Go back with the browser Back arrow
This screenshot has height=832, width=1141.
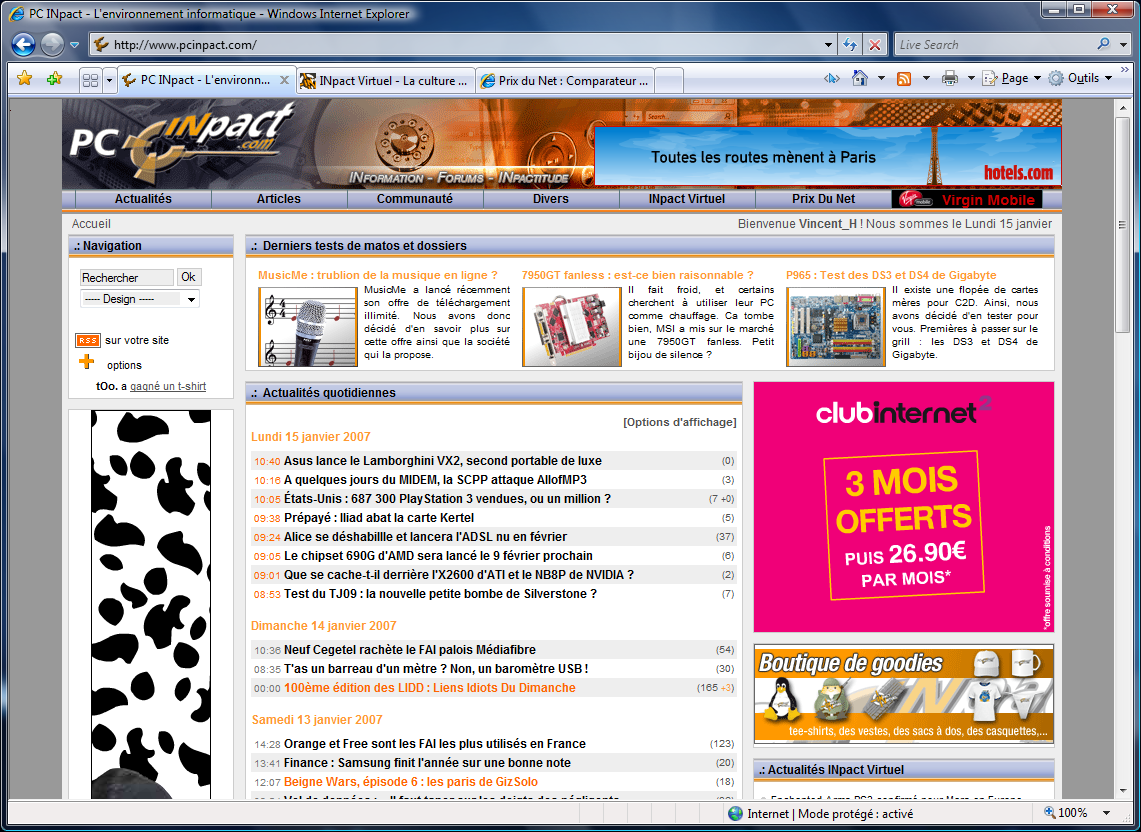tap(23, 44)
